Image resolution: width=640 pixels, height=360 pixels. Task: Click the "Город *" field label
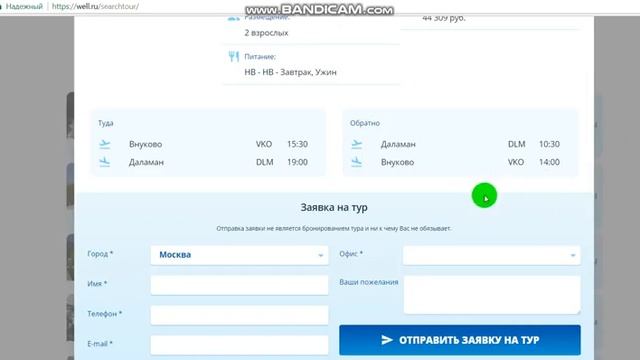click(x=100, y=253)
